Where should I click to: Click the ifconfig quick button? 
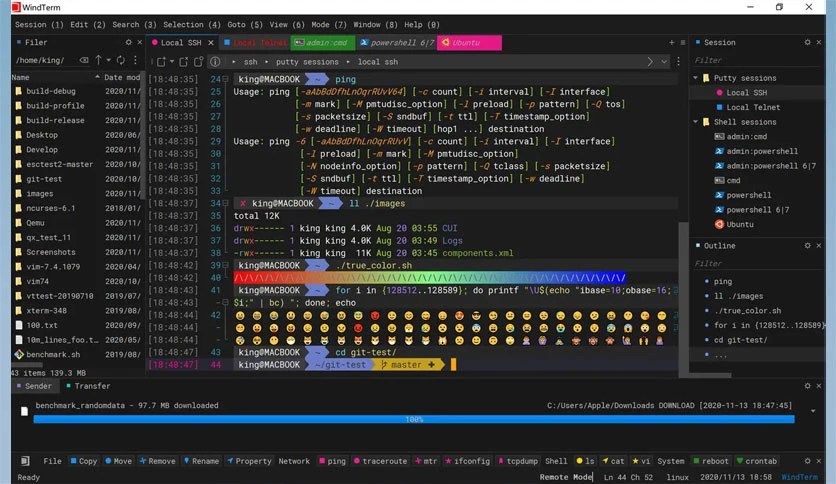pos(467,461)
